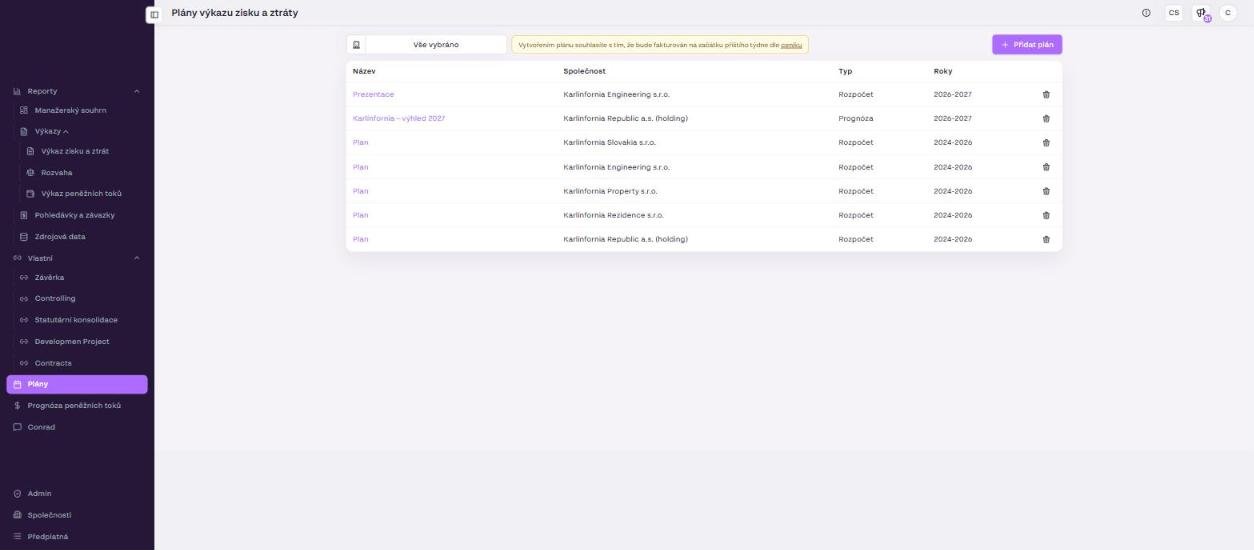Open Plan for Karlinfornia Slovakia s.r.o.
The width and height of the screenshot is (1254, 550).
coord(360,143)
